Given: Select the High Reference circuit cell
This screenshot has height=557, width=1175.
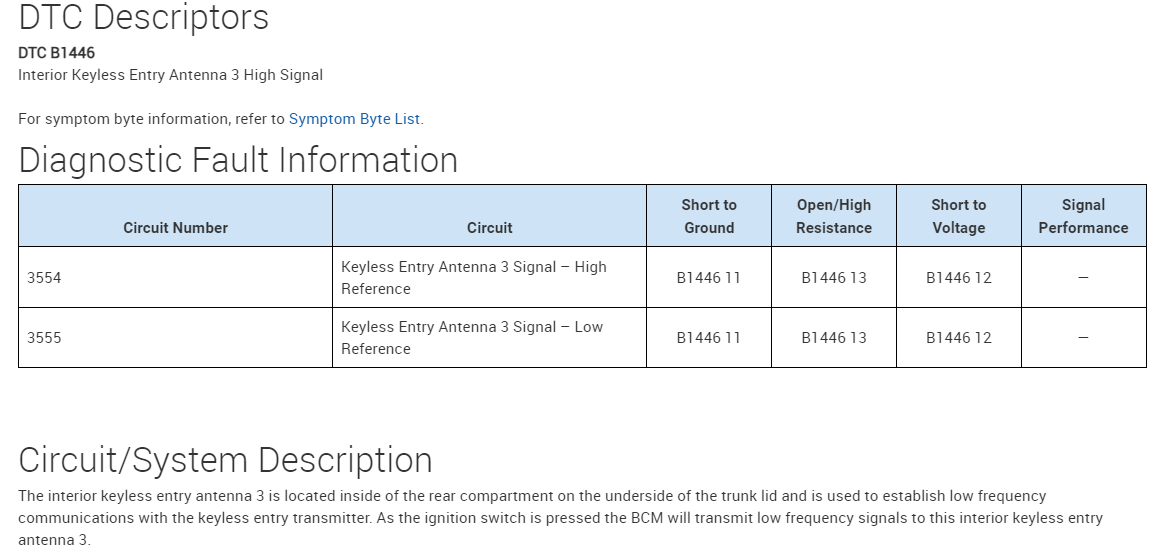Looking at the screenshot, I should tap(473, 278).
